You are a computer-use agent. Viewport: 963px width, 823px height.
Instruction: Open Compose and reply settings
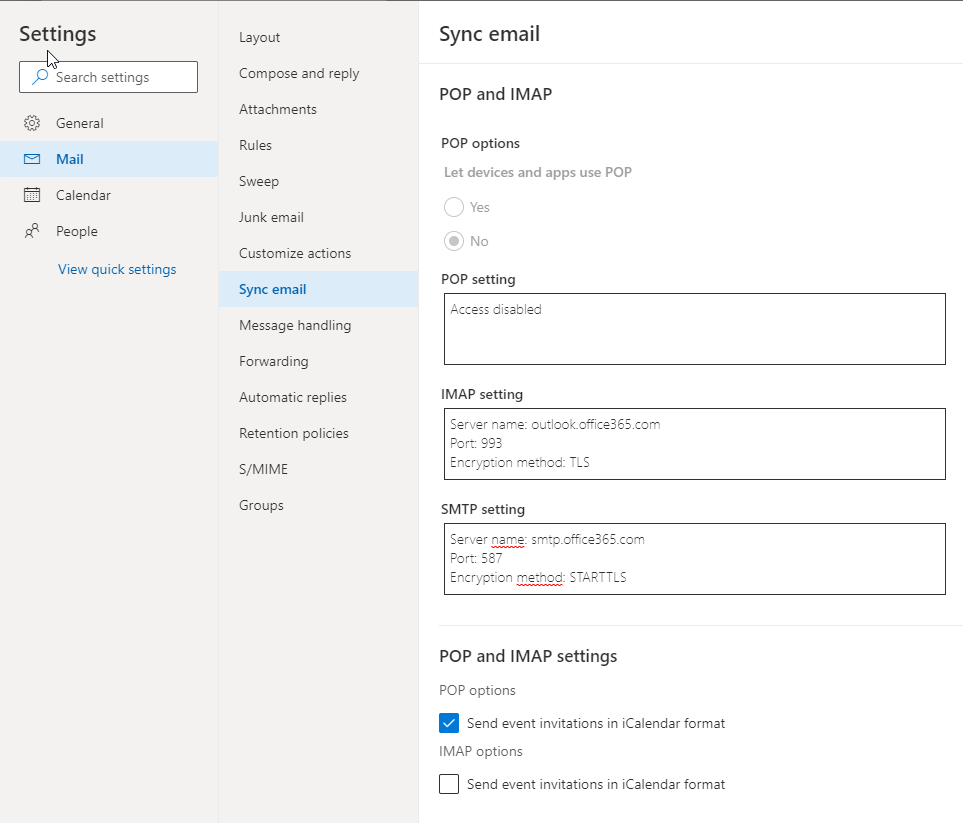318,73
